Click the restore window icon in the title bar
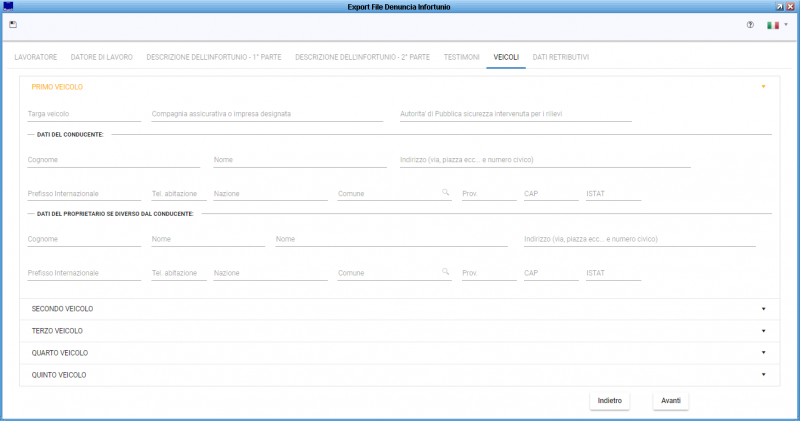800x421 pixels. tap(779, 6)
